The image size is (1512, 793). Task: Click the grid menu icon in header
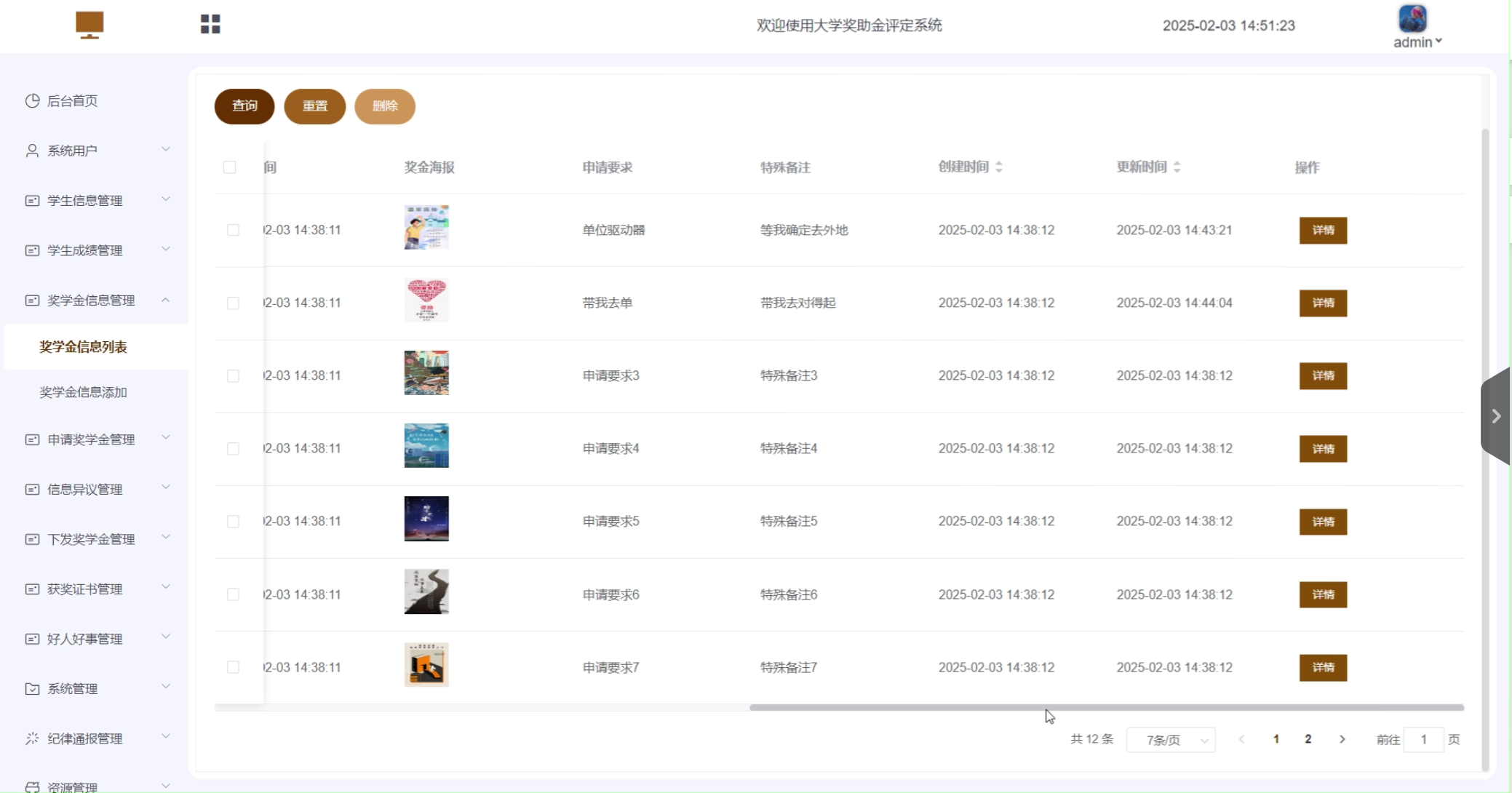(210, 25)
